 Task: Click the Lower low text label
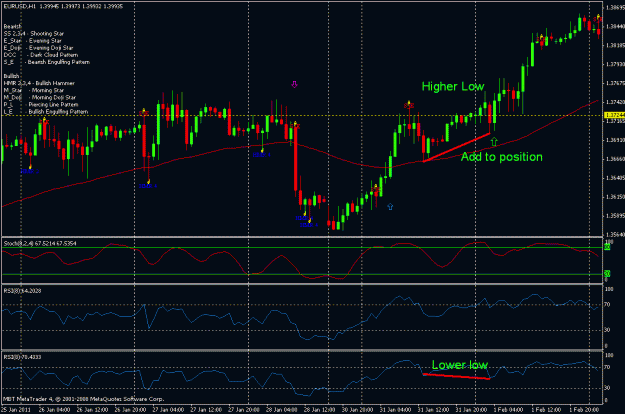(460, 365)
